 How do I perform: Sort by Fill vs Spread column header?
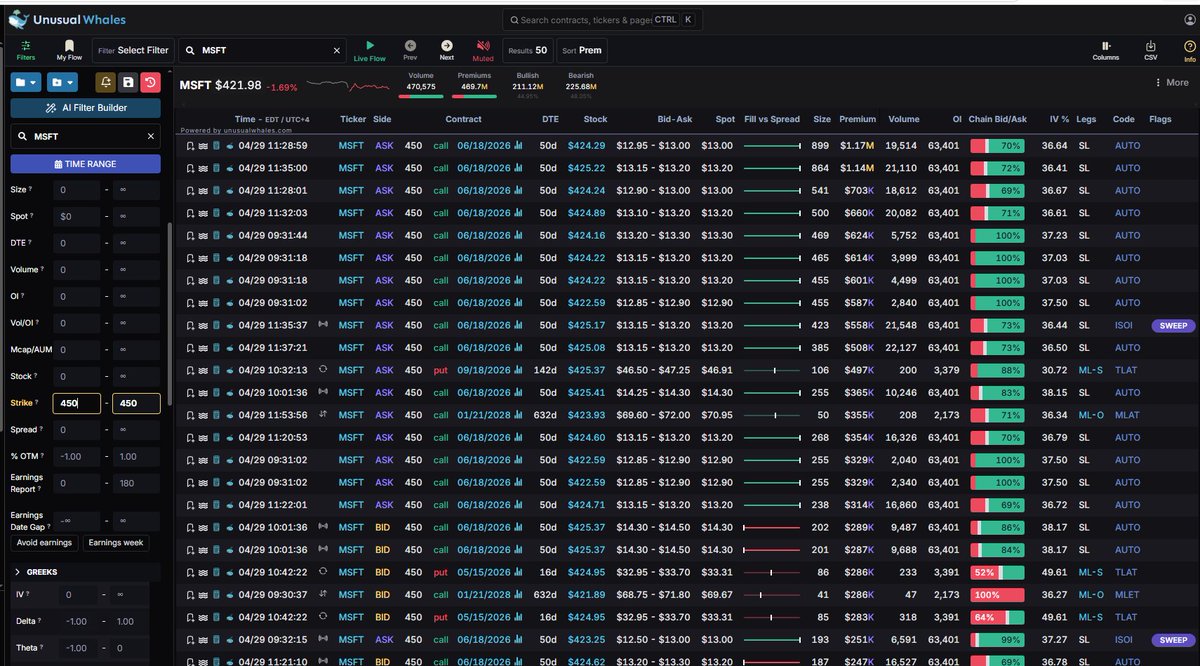tap(772, 119)
